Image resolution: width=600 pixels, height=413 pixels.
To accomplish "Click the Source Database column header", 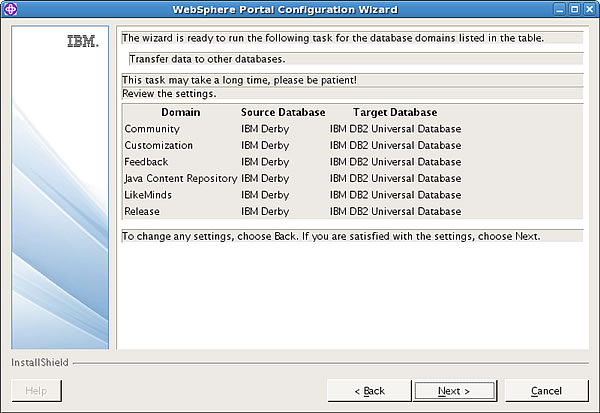I will [x=283, y=112].
